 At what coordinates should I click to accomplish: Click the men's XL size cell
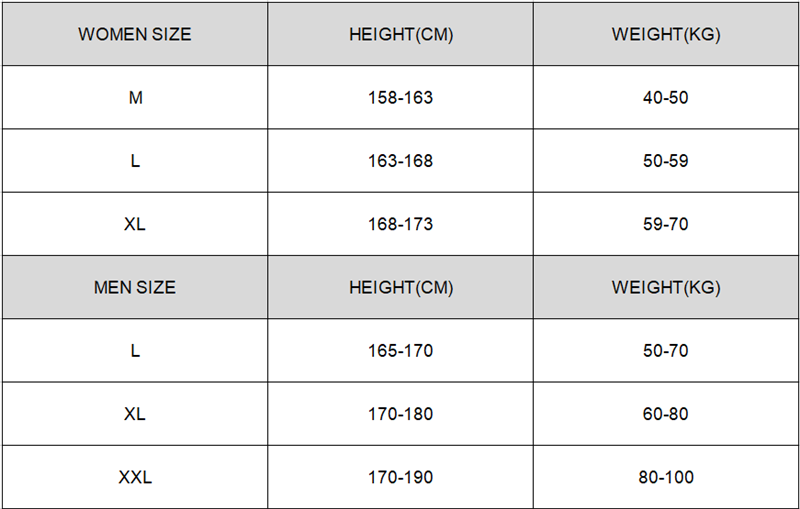tap(135, 414)
